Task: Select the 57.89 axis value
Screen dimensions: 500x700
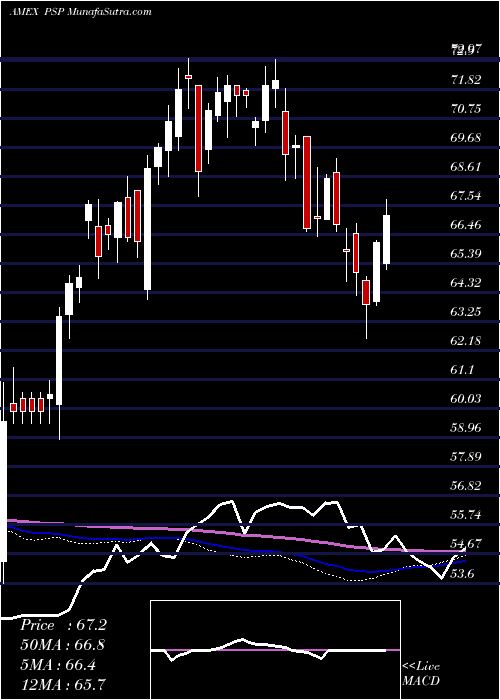Action: click(x=466, y=456)
